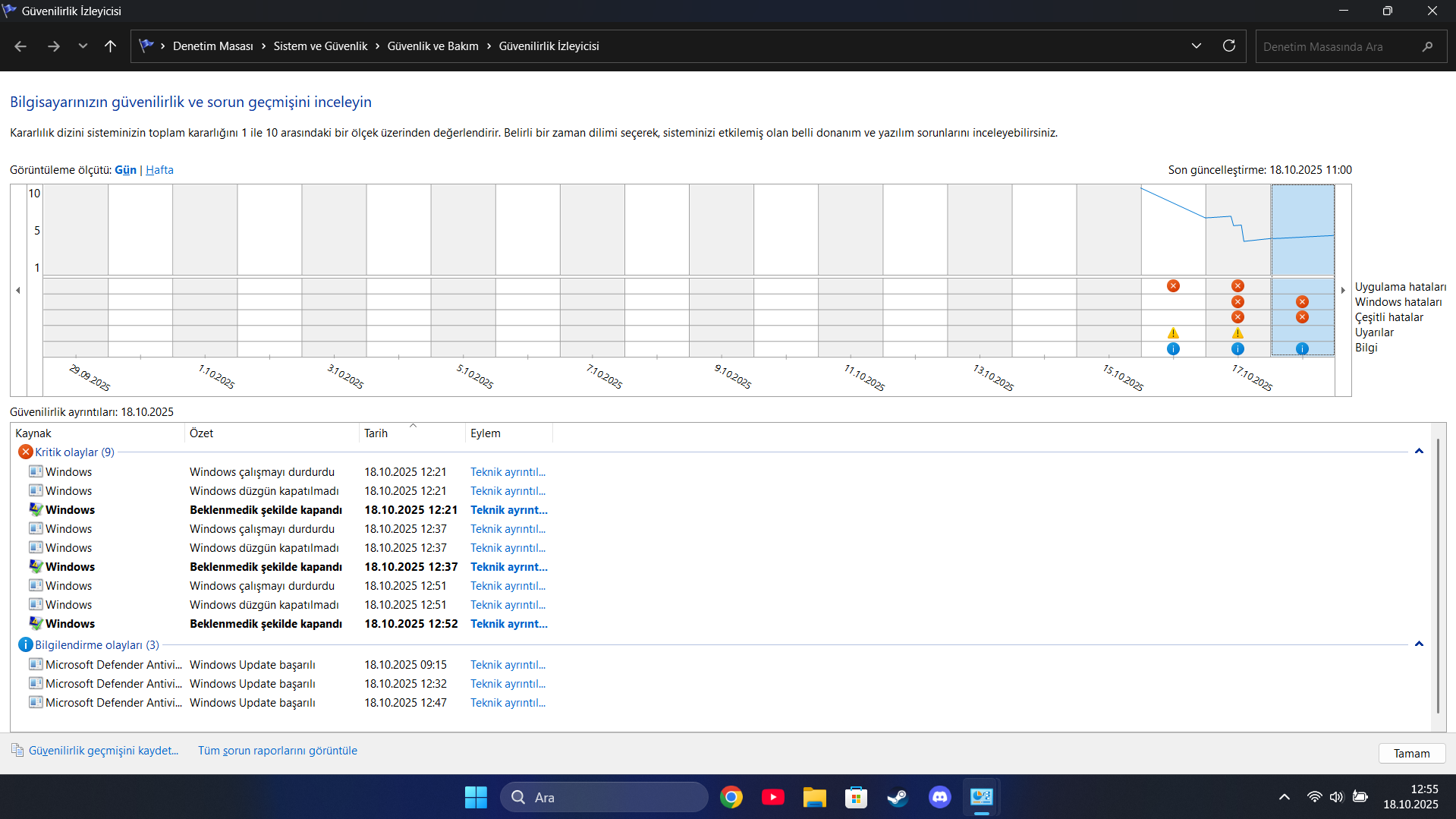Image resolution: width=1456 pixels, height=819 pixels.
Task: Select the Microsoft Defender row at 09:15
Action: coord(288,665)
